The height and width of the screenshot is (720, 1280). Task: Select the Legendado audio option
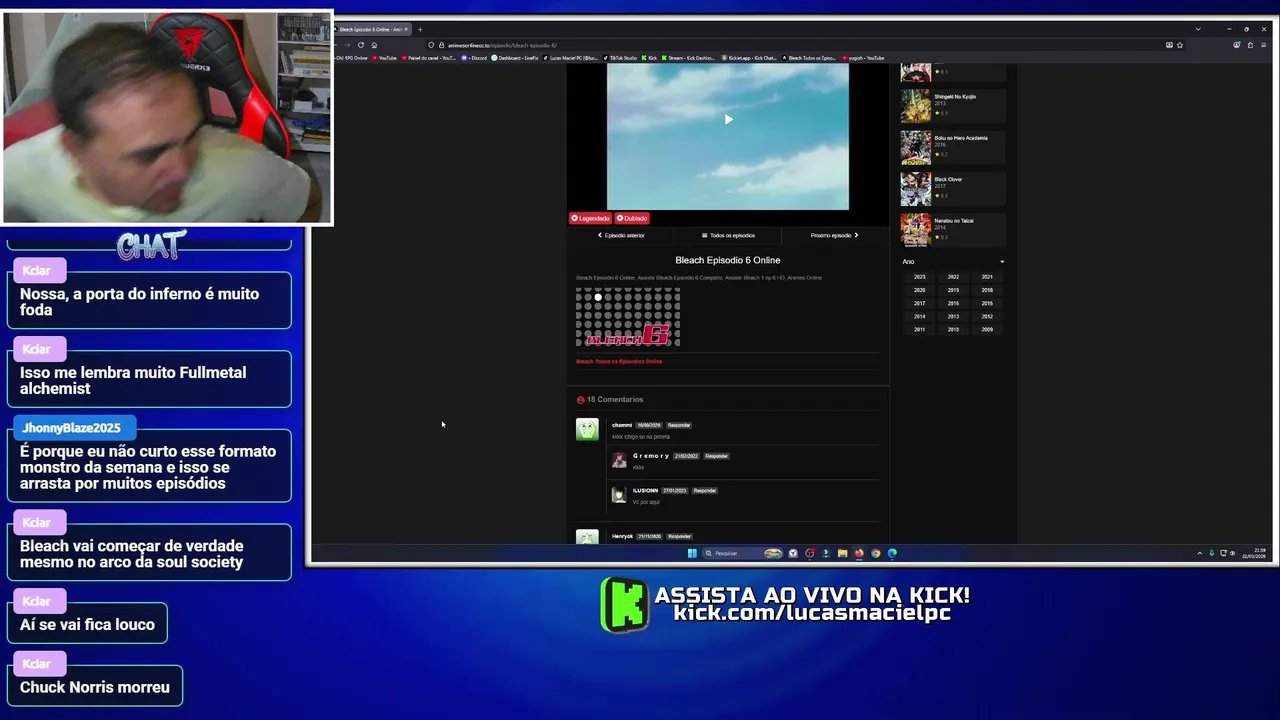point(590,218)
